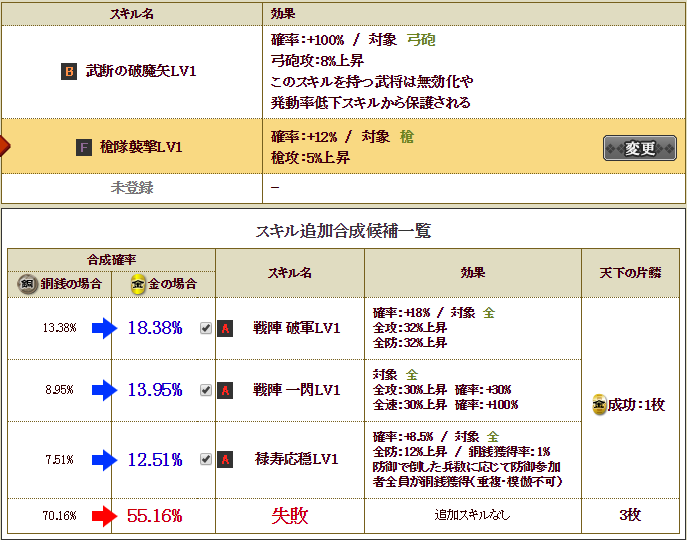Click the 弓砲攻:8%上昇 effect line
687x540 pixels.
pos(318,61)
